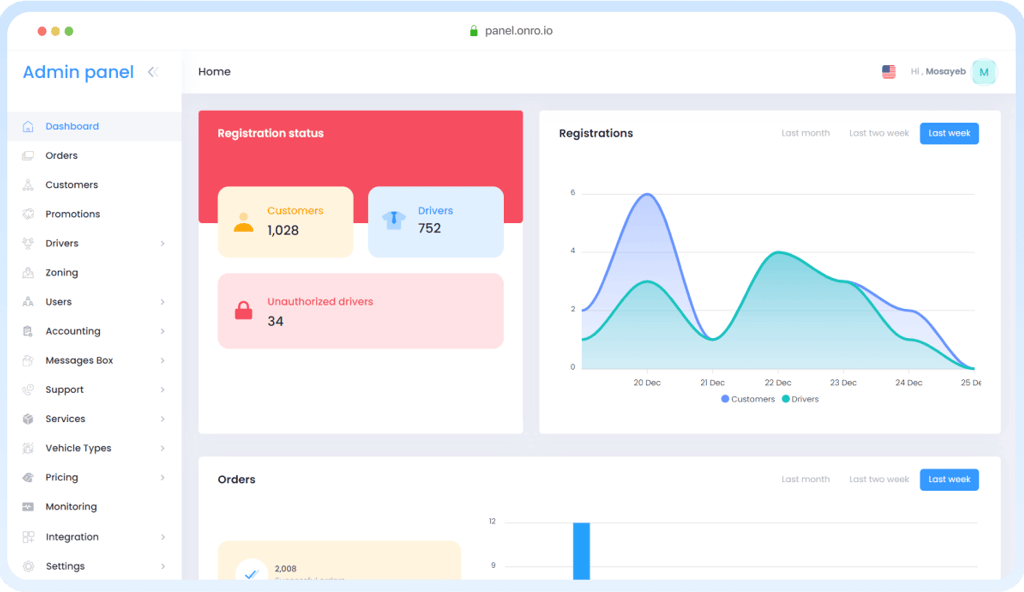Toggle Customers series in chart legend
This screenshot has width=1024, height=592.
coord(748,399)
